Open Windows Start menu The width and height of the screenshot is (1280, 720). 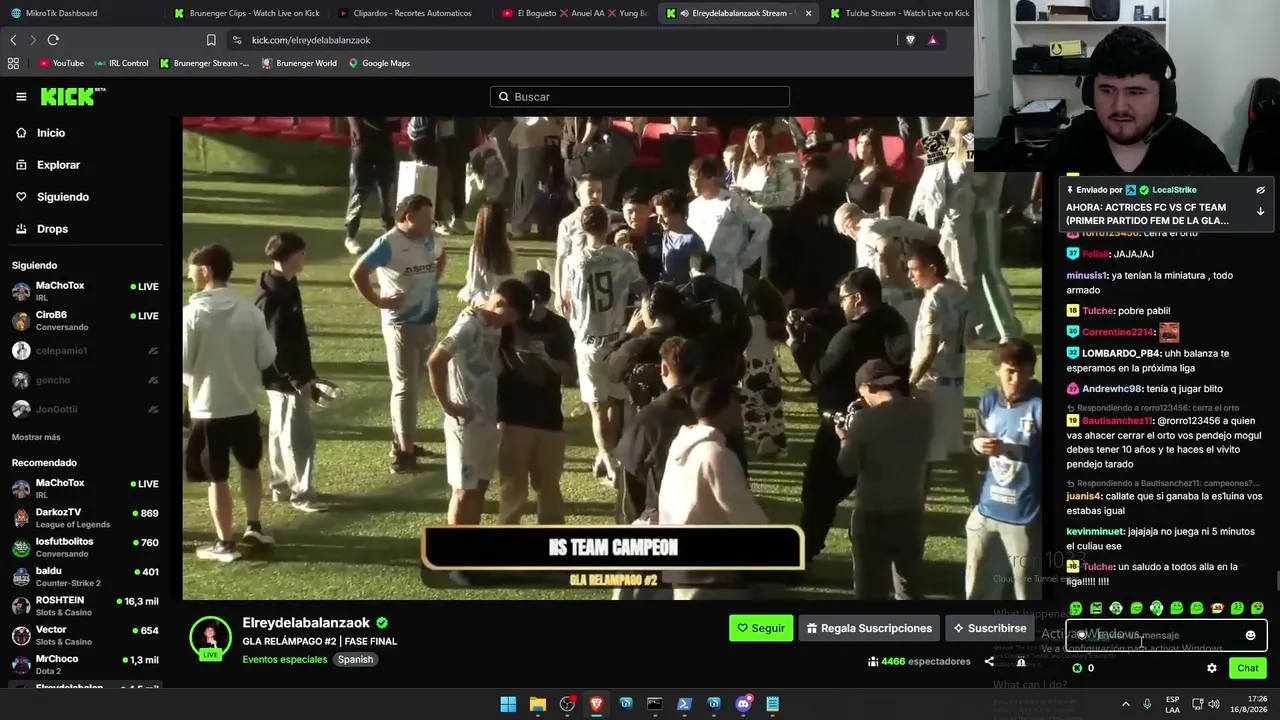(x=508, y=704)
